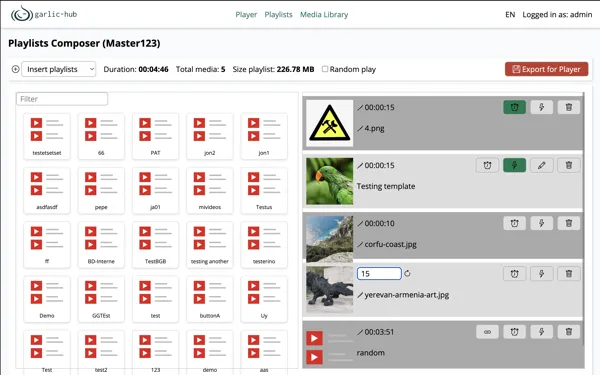Enable the Random play checkbox
Viewport: 600px width, 375px height.
pos(325,69)
